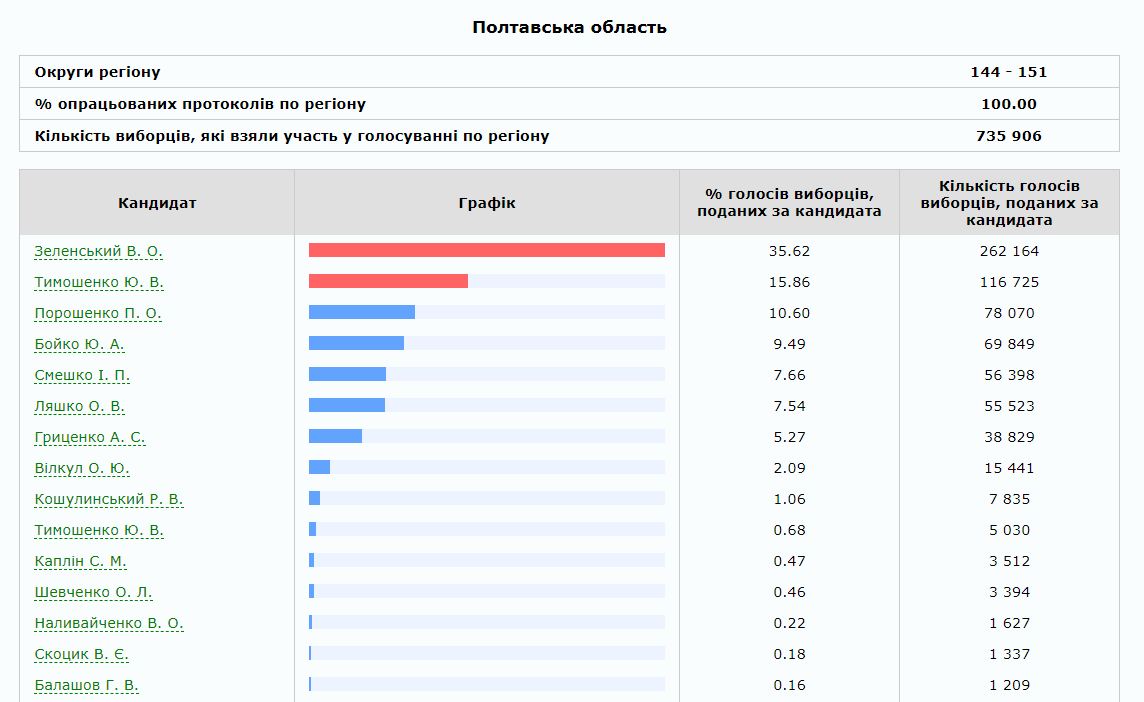
Task: Open the Шевченко О. Л. candidate link
Action: 93,592
